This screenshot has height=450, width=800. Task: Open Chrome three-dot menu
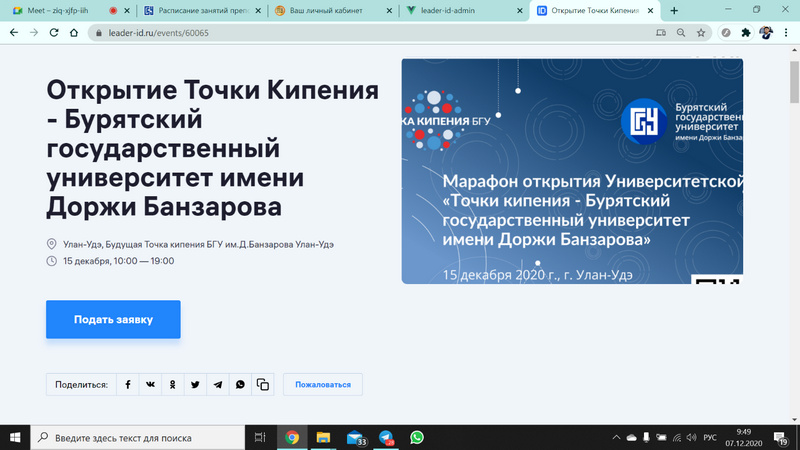tap(786, 32)
